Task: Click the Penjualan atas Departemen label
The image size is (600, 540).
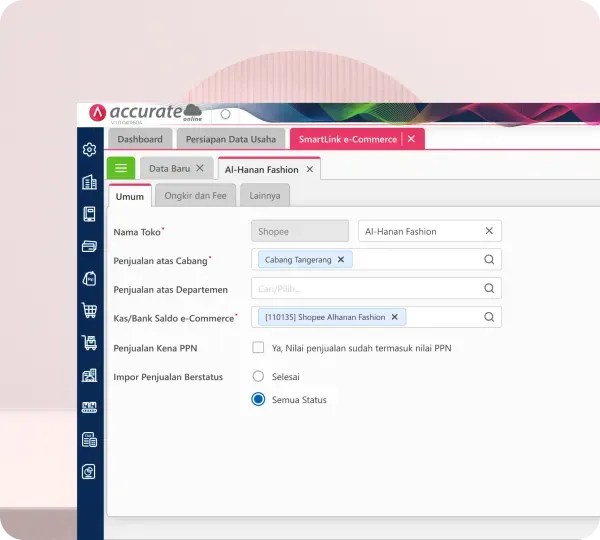Action: pyautogui.click(x=171, y=290)
